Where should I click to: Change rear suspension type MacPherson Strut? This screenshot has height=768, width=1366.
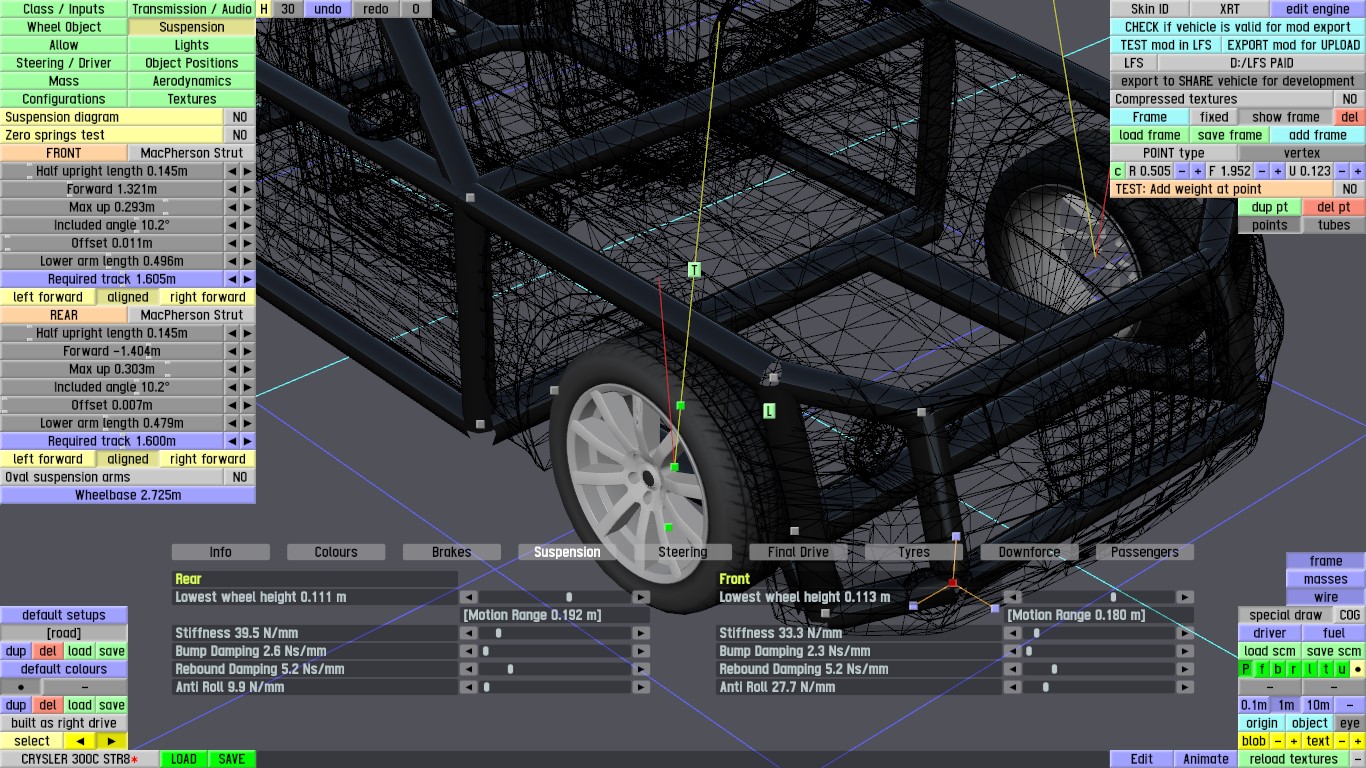tap(192, 315)
